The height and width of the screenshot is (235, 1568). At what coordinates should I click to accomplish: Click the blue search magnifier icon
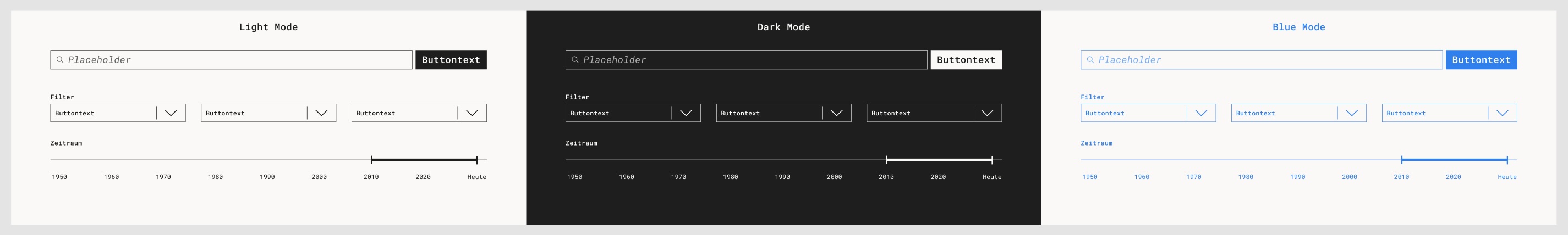[x=1090, y=59]
